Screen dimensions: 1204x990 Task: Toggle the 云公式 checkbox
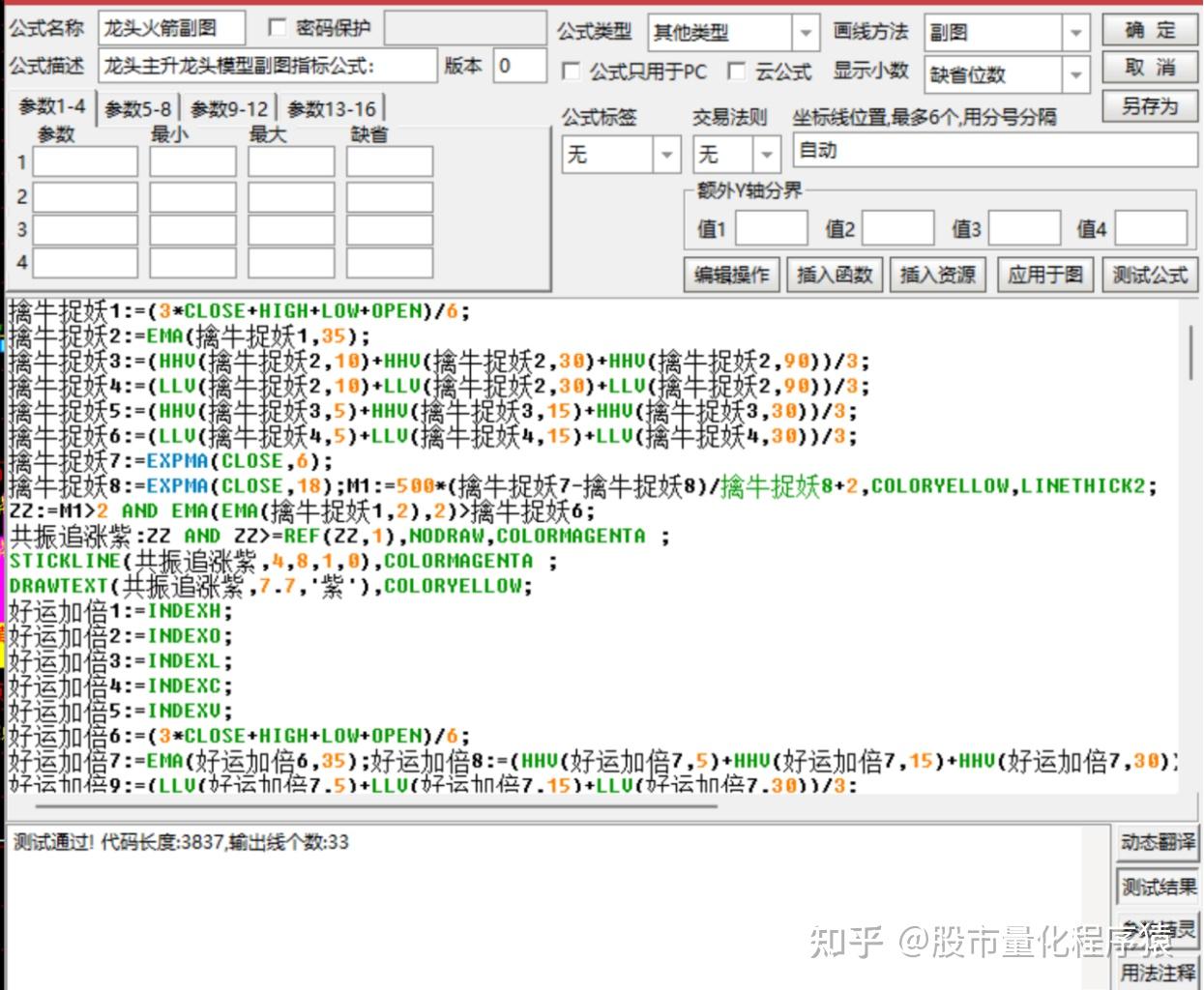(x=737, y=71)
